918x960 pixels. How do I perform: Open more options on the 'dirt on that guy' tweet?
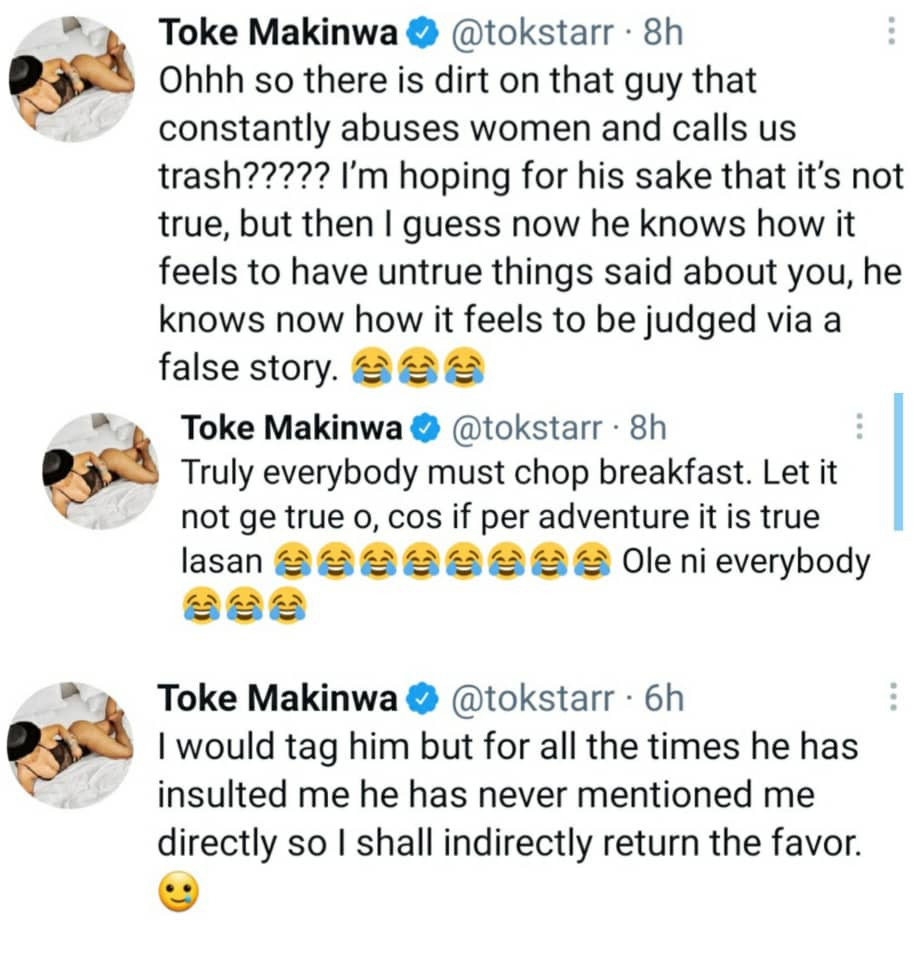[x=891, y=35]
